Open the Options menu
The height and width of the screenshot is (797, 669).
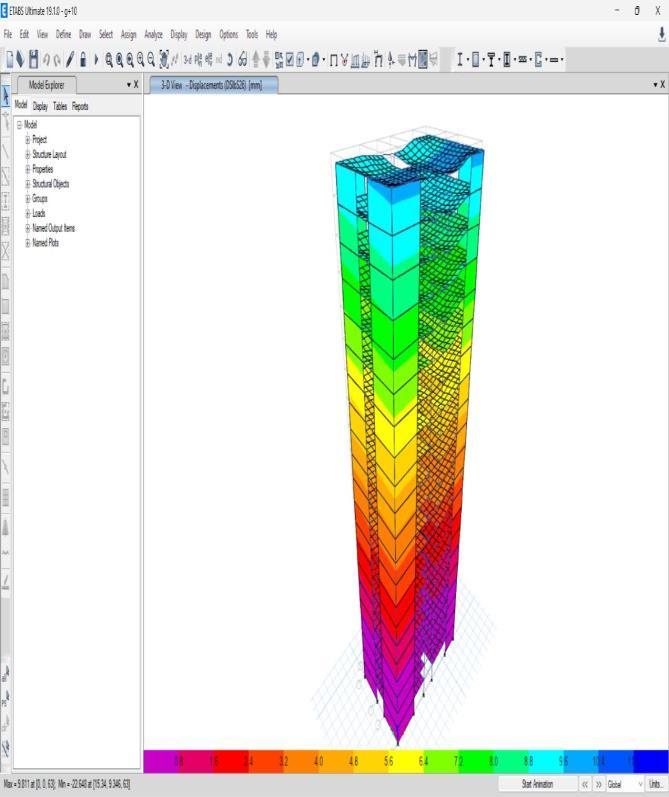tap(228, 34)
